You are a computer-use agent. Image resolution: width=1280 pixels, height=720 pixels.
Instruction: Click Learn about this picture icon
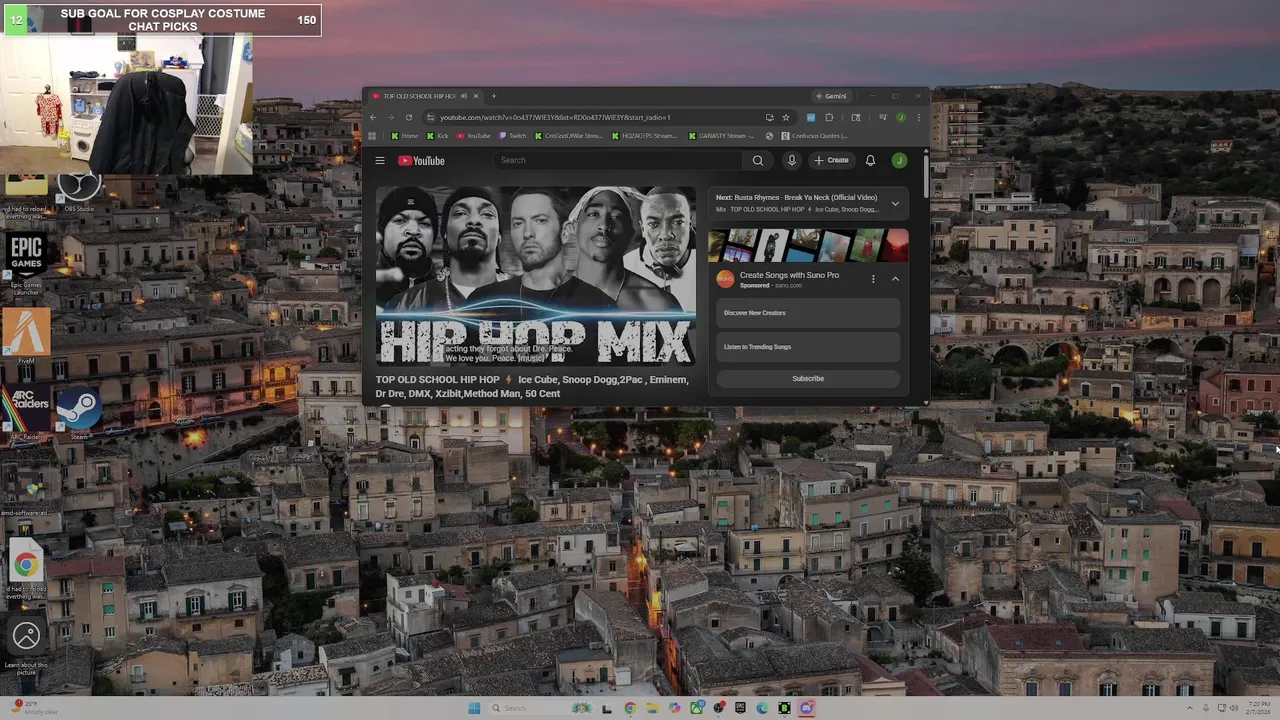tap(26, 645)
